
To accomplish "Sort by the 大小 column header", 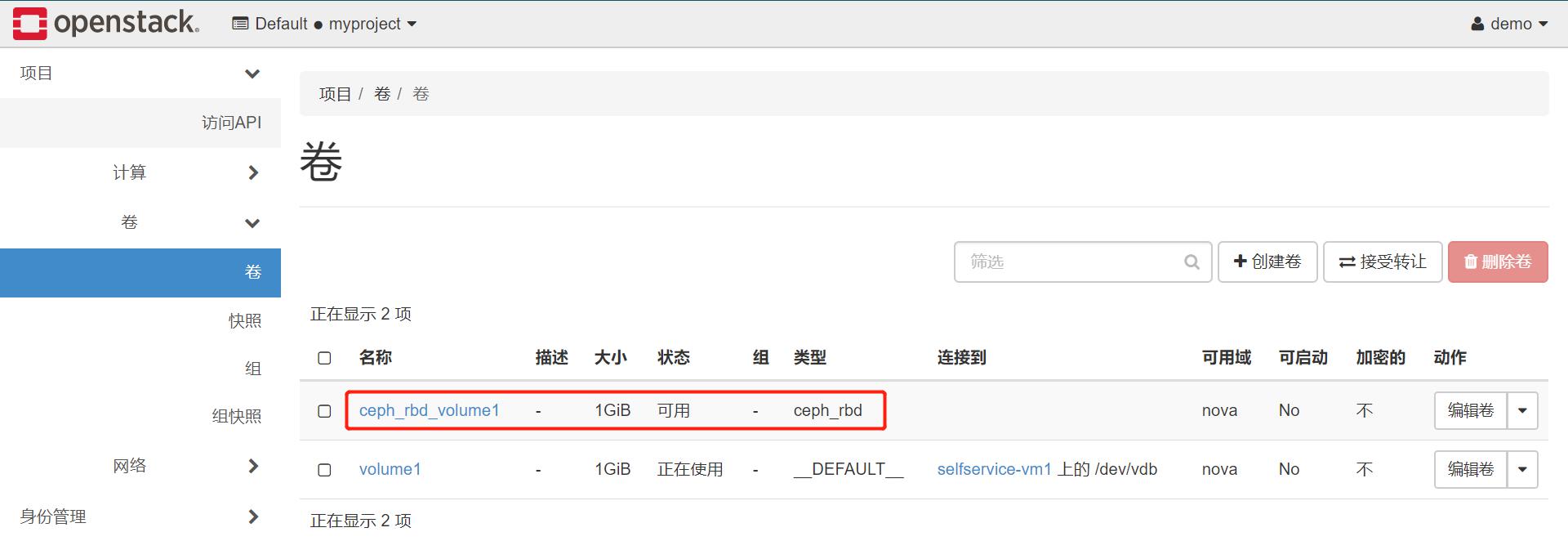I will click(x=611, y=357).
